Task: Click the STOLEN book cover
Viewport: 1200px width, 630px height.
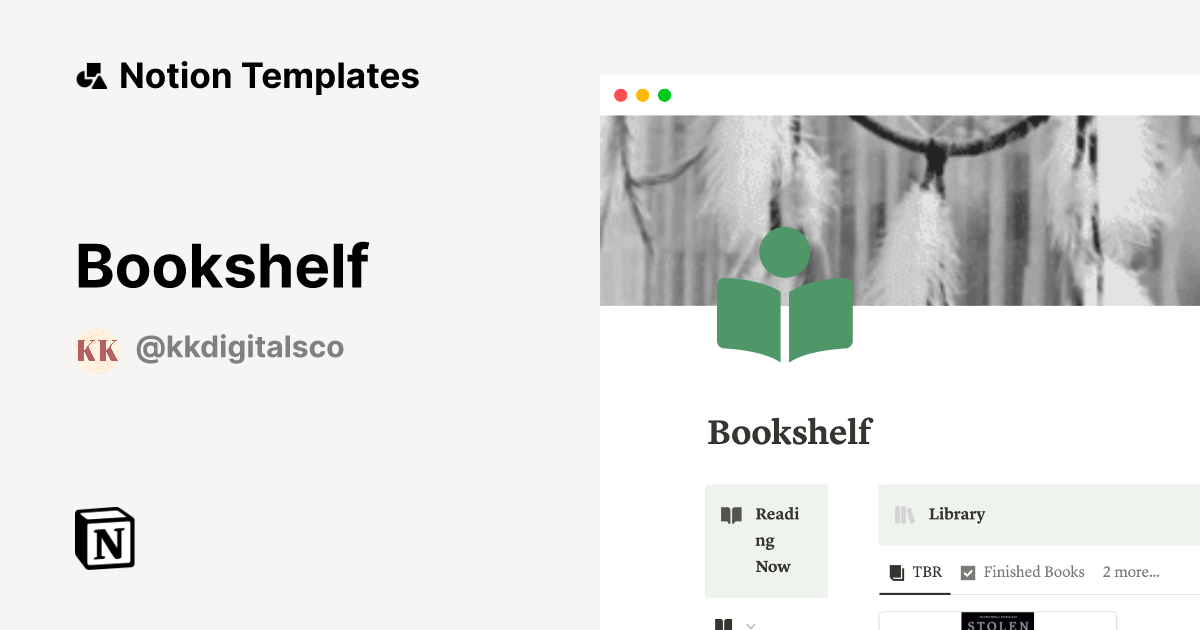Action: 997,622
